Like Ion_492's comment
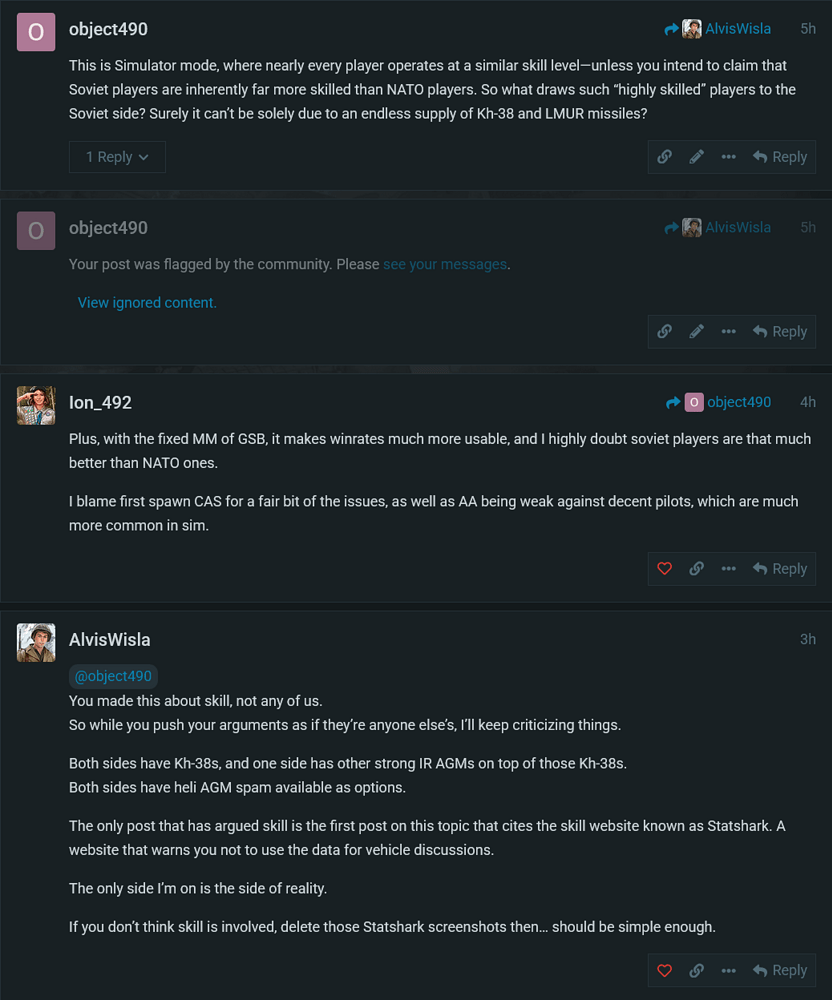This screenshot has width=832, height=1000. [x=664, y=568]
